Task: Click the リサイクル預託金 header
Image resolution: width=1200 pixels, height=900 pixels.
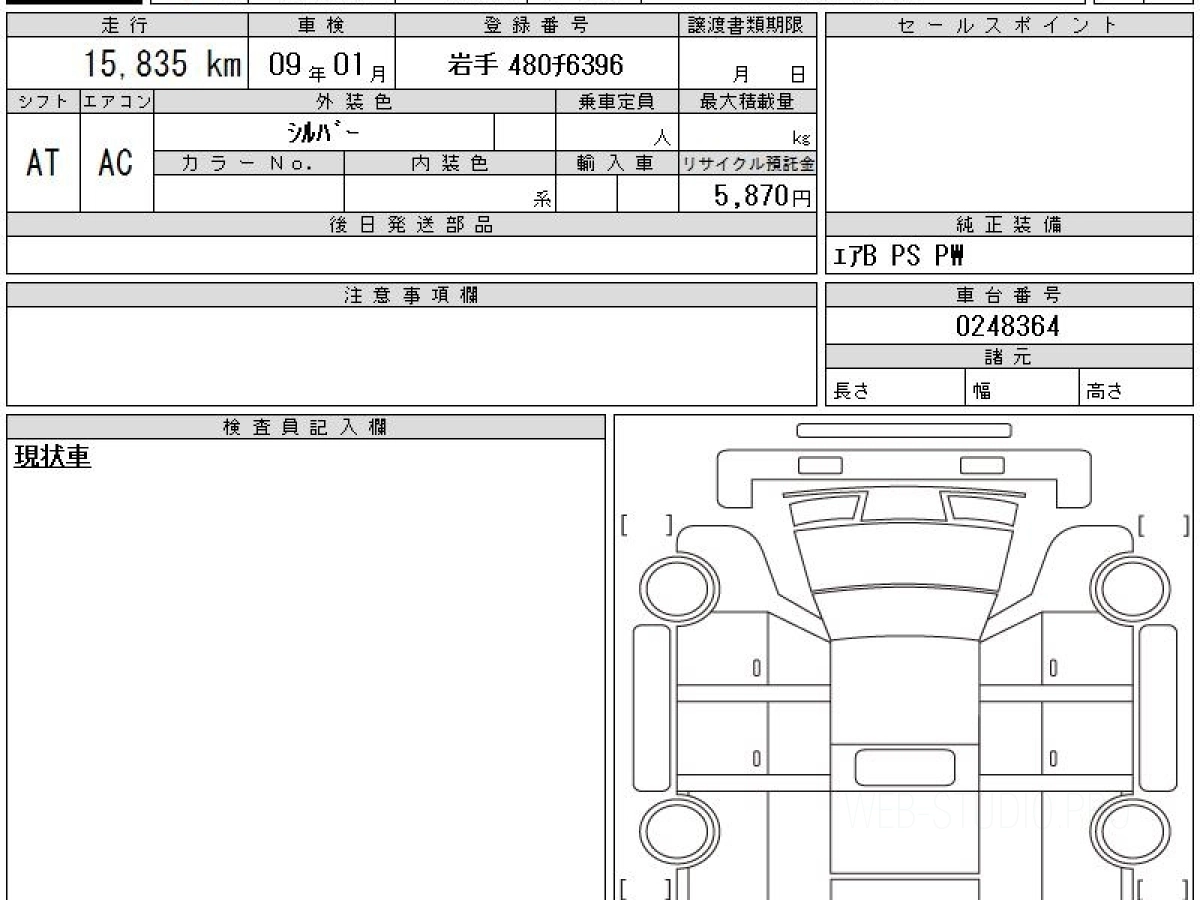Action: (x=747, y=163)
